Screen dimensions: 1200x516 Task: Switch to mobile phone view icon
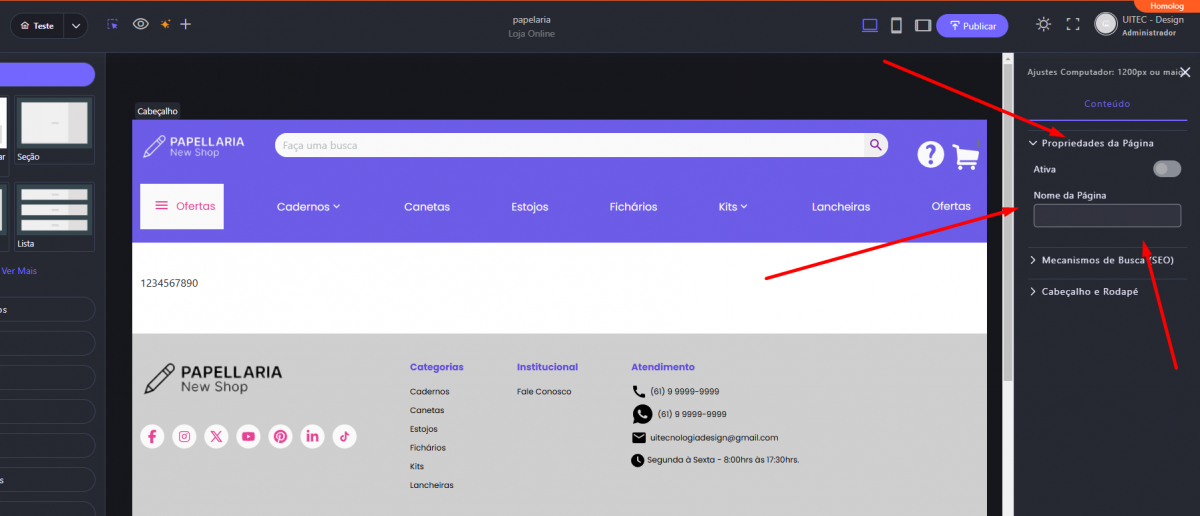click(897, 25)
